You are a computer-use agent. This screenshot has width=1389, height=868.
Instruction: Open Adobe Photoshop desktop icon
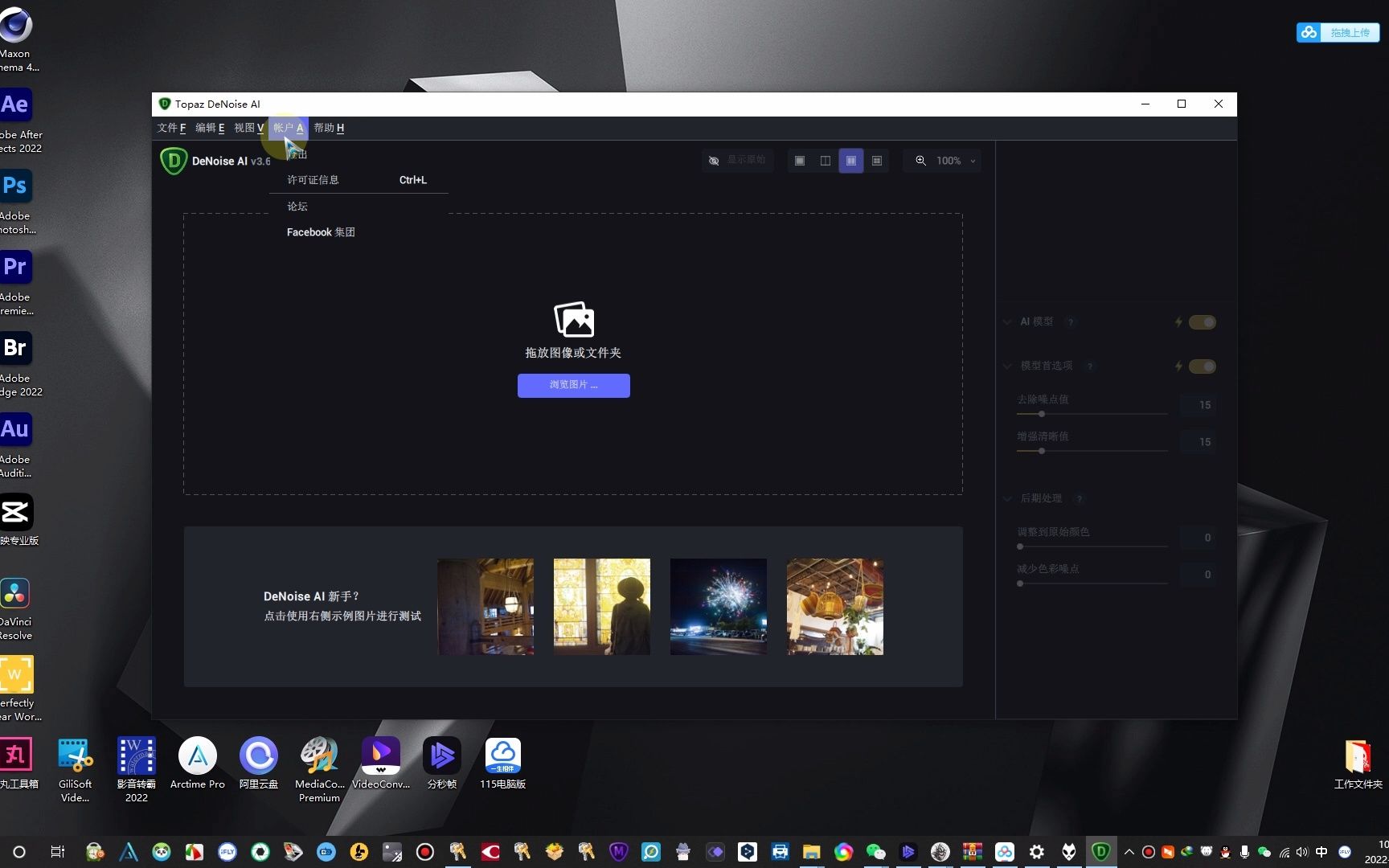pos(16,200)
